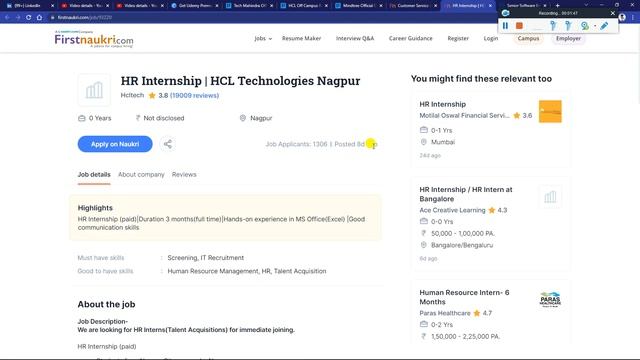
Task: Open the 19009 reviews link
Action: [x=194, y=96]
